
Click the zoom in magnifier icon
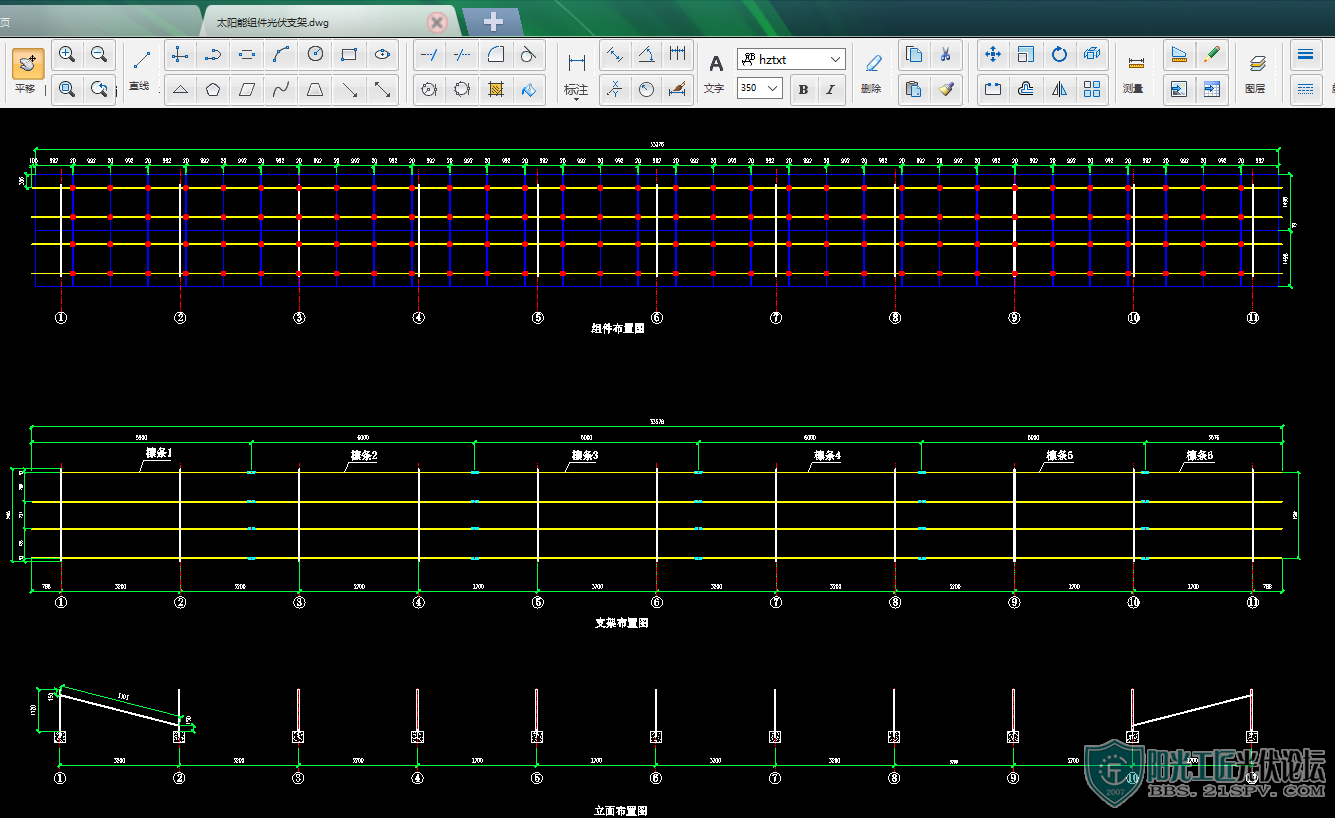click(x=67, y=54)
